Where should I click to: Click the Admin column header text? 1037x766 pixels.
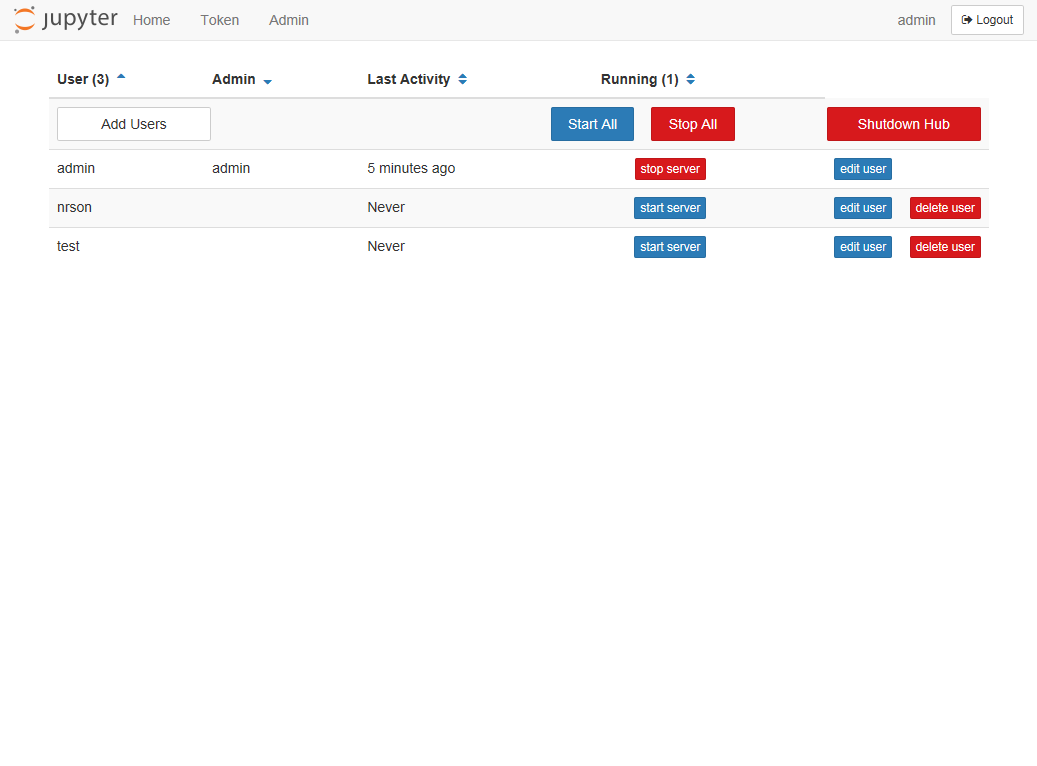point(233,79)
